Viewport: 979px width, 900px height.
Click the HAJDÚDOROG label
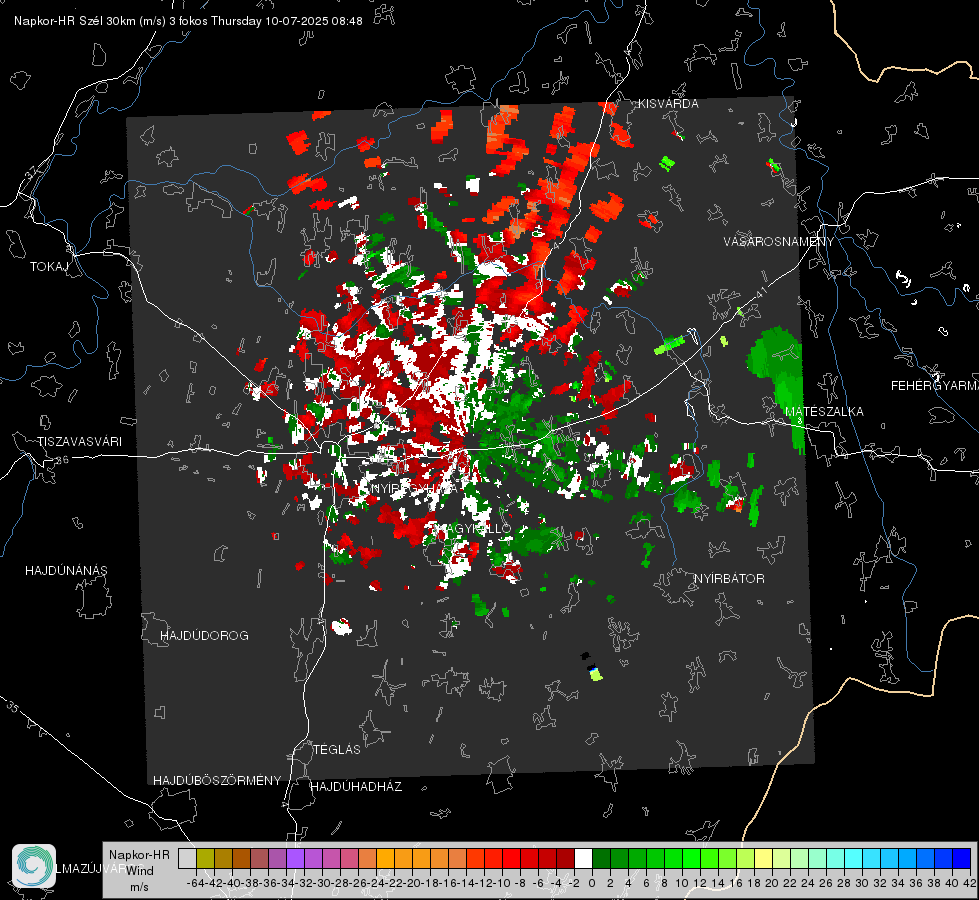(x=204, y=635)
